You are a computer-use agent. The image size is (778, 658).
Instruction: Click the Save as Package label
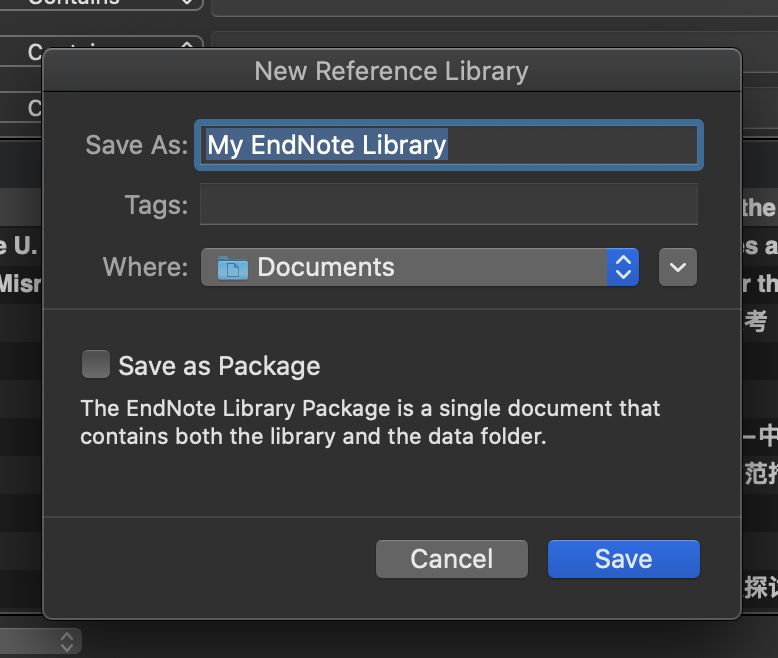click(219, 366)
